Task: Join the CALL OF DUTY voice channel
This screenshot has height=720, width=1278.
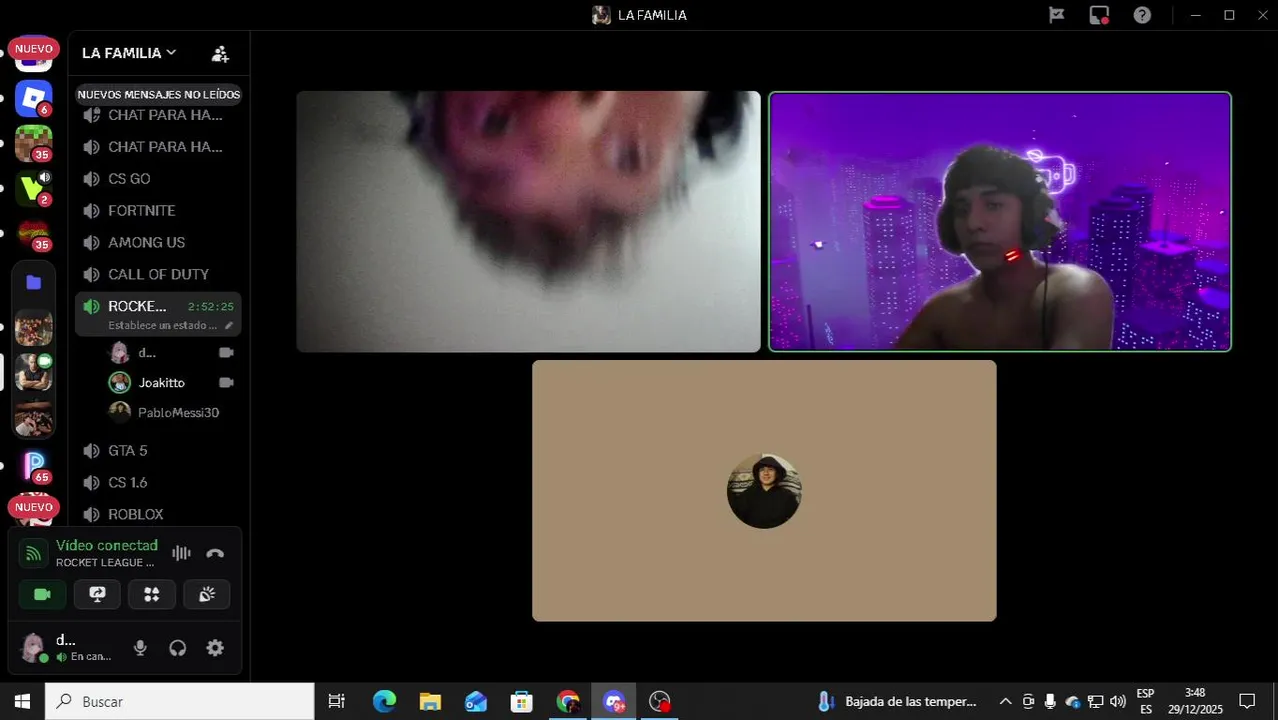Action: point(158,275)
